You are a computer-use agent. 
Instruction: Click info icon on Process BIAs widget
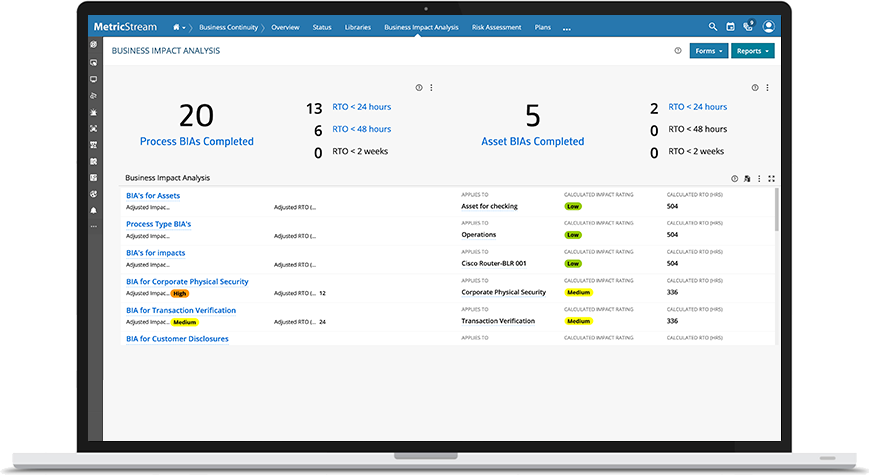pyautogui.click(x=419, y=88)
